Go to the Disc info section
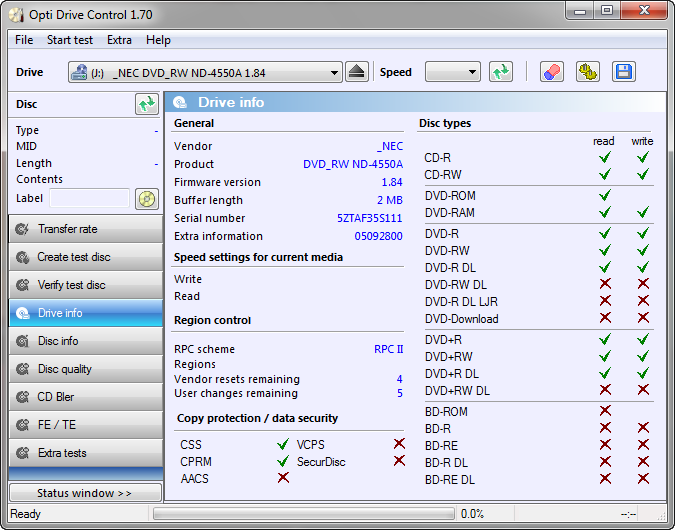Viewport: 675px width, 530px height. [86, 341]
